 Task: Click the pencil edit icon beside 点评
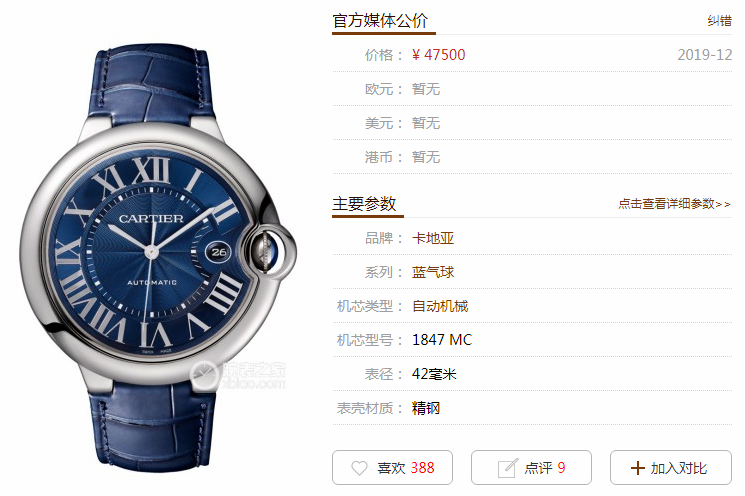coord(507,468)
